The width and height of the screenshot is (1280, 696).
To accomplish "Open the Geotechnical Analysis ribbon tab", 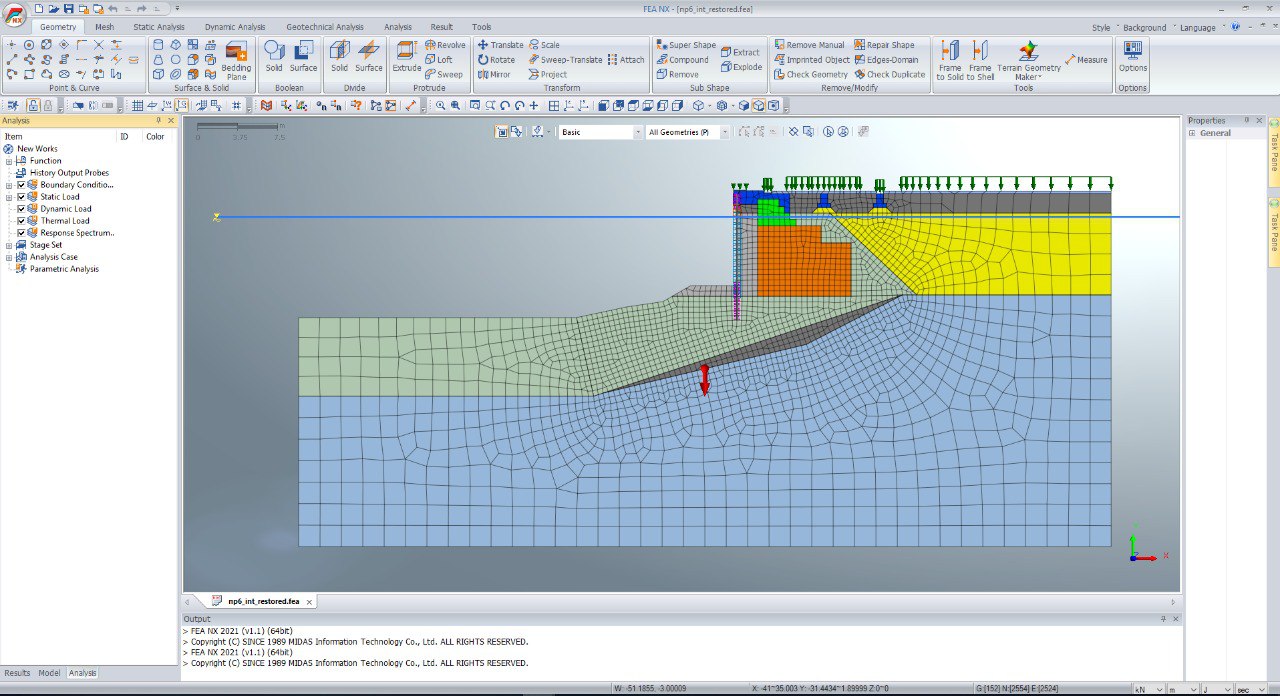I will [x=325, y=27].
